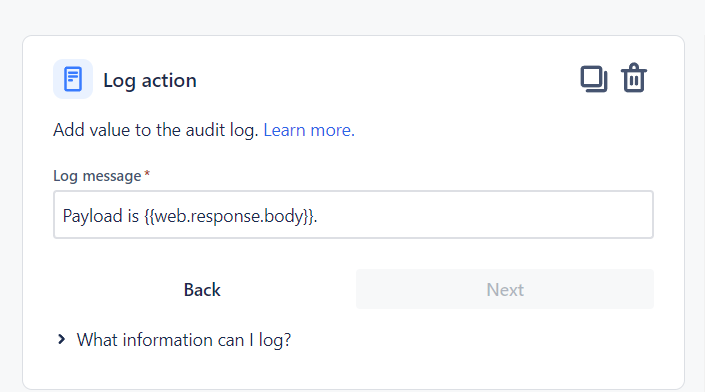The image size is (705, 392).
Task: Expand the What information can I log chevron
Action: point(62,339)
